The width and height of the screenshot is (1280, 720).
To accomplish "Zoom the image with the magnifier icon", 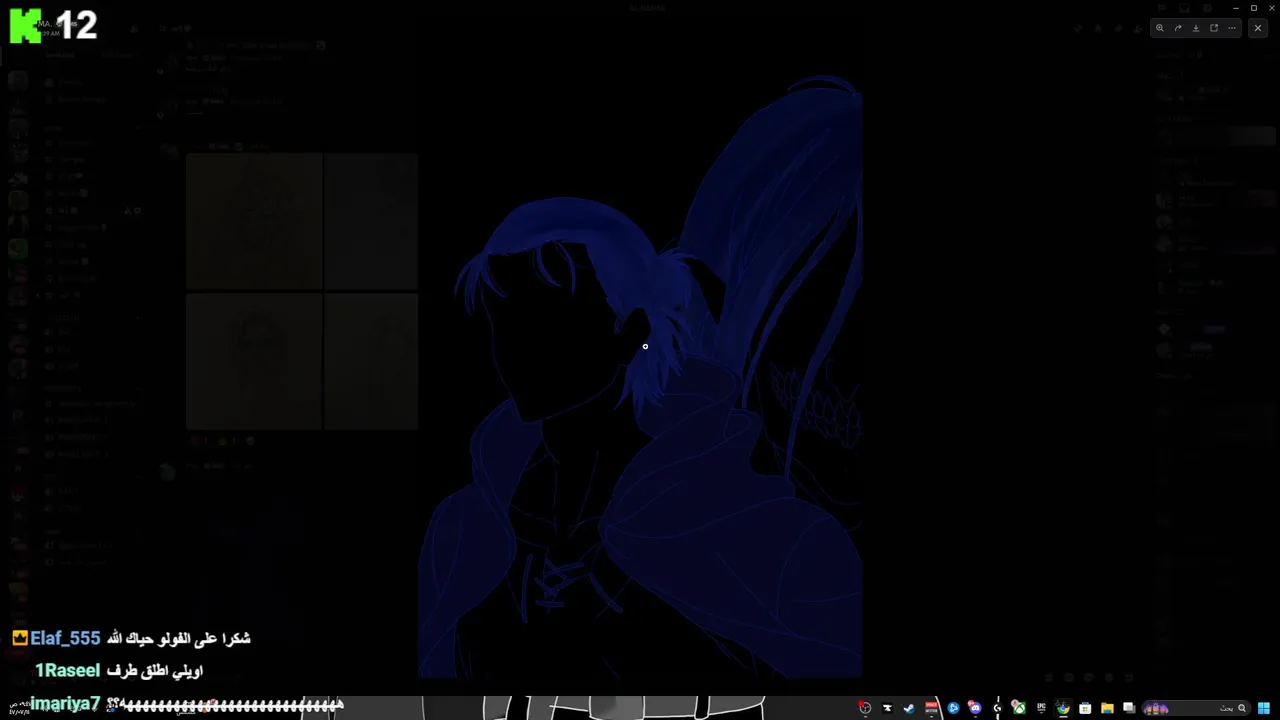I will pyautogui.click(x=1160, y=28).
